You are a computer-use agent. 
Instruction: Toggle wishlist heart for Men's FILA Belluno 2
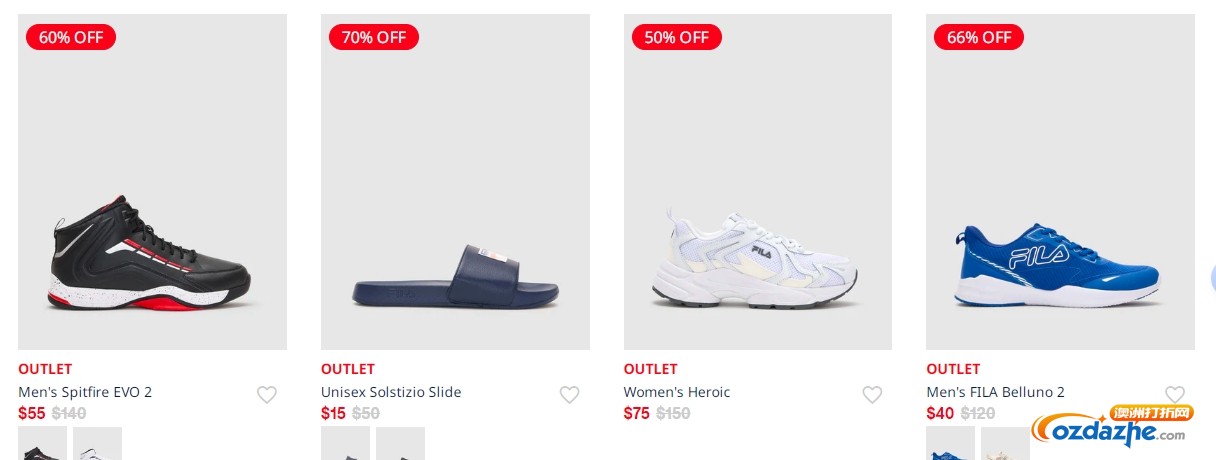[1175, 394]
